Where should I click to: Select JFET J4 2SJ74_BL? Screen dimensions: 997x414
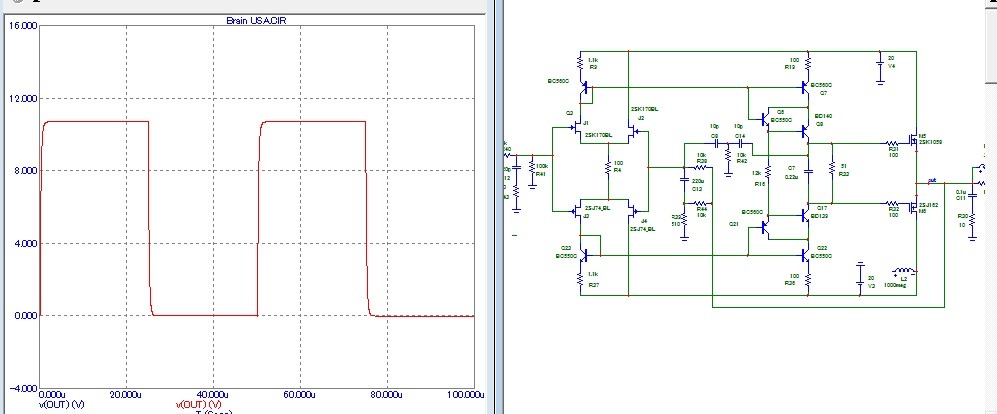tap(634, 209)
